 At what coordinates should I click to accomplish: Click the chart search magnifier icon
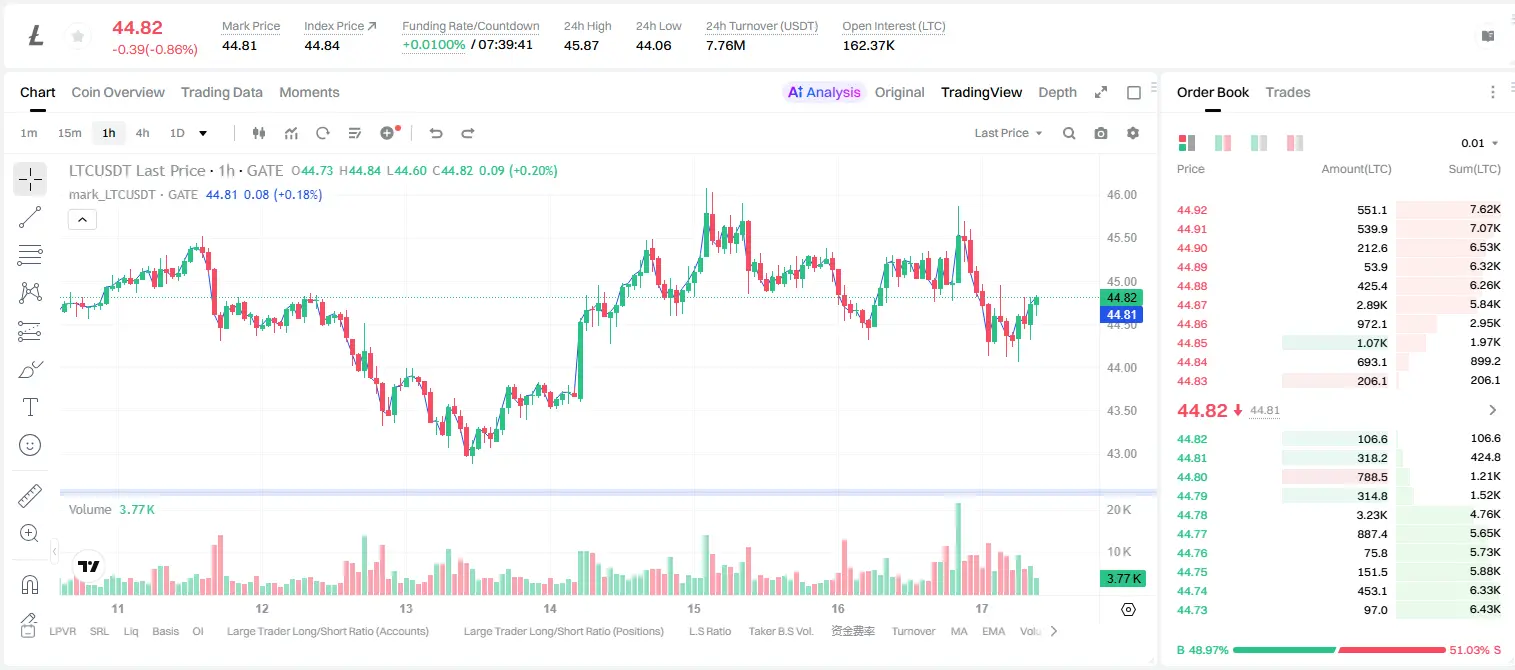[1069, 133]
